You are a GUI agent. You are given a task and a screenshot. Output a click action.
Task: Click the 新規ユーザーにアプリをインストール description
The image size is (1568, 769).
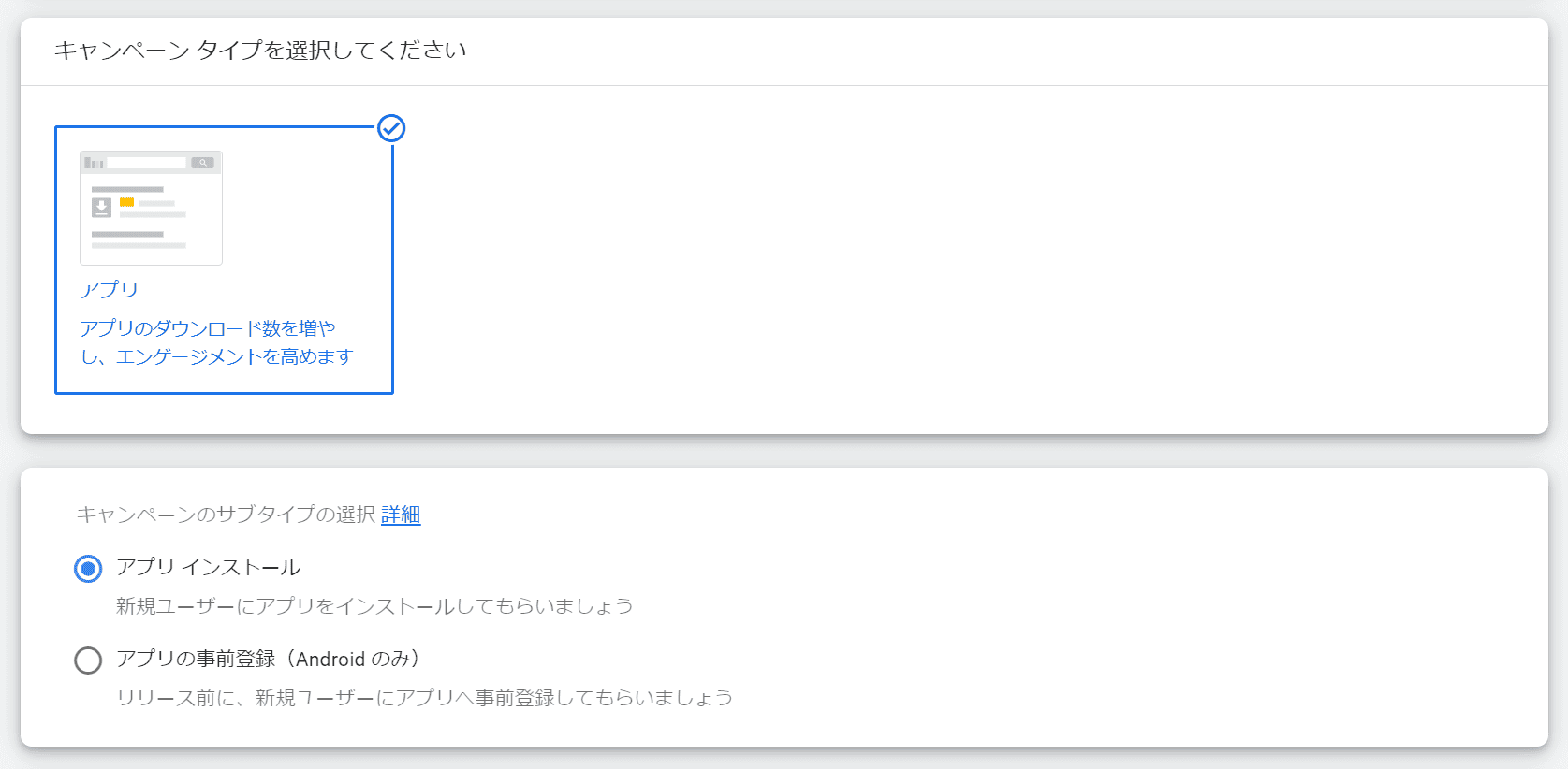click(x=374, y=606)
